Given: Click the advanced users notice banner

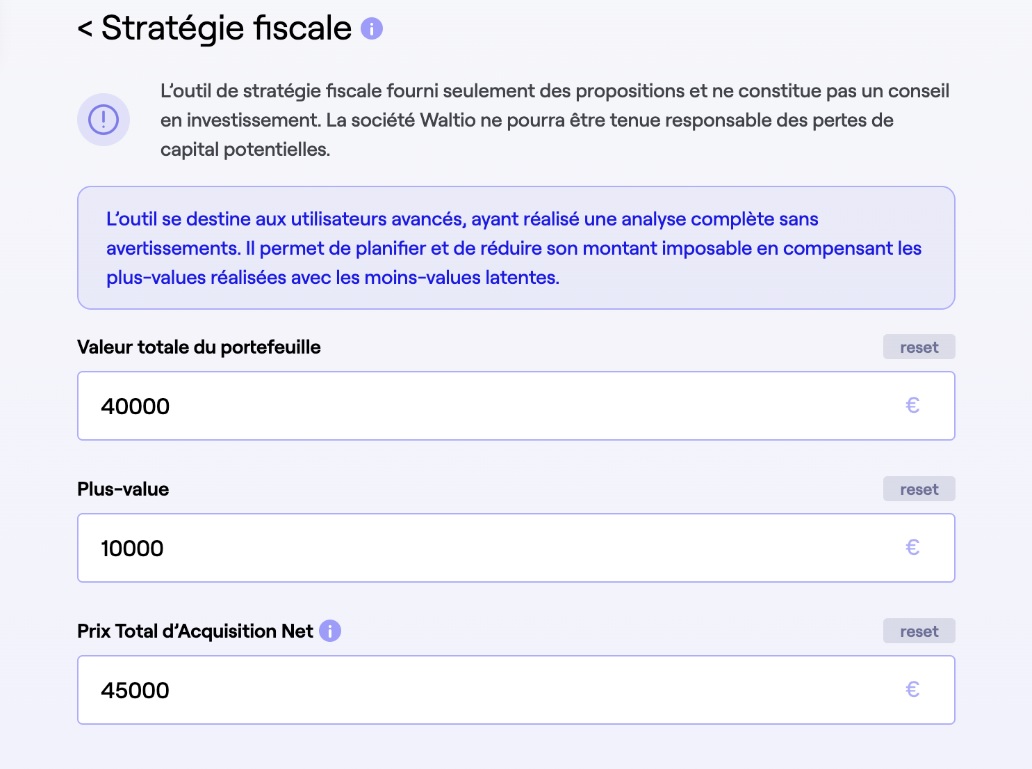Looking at the screenshot, I should pos(516,247).
